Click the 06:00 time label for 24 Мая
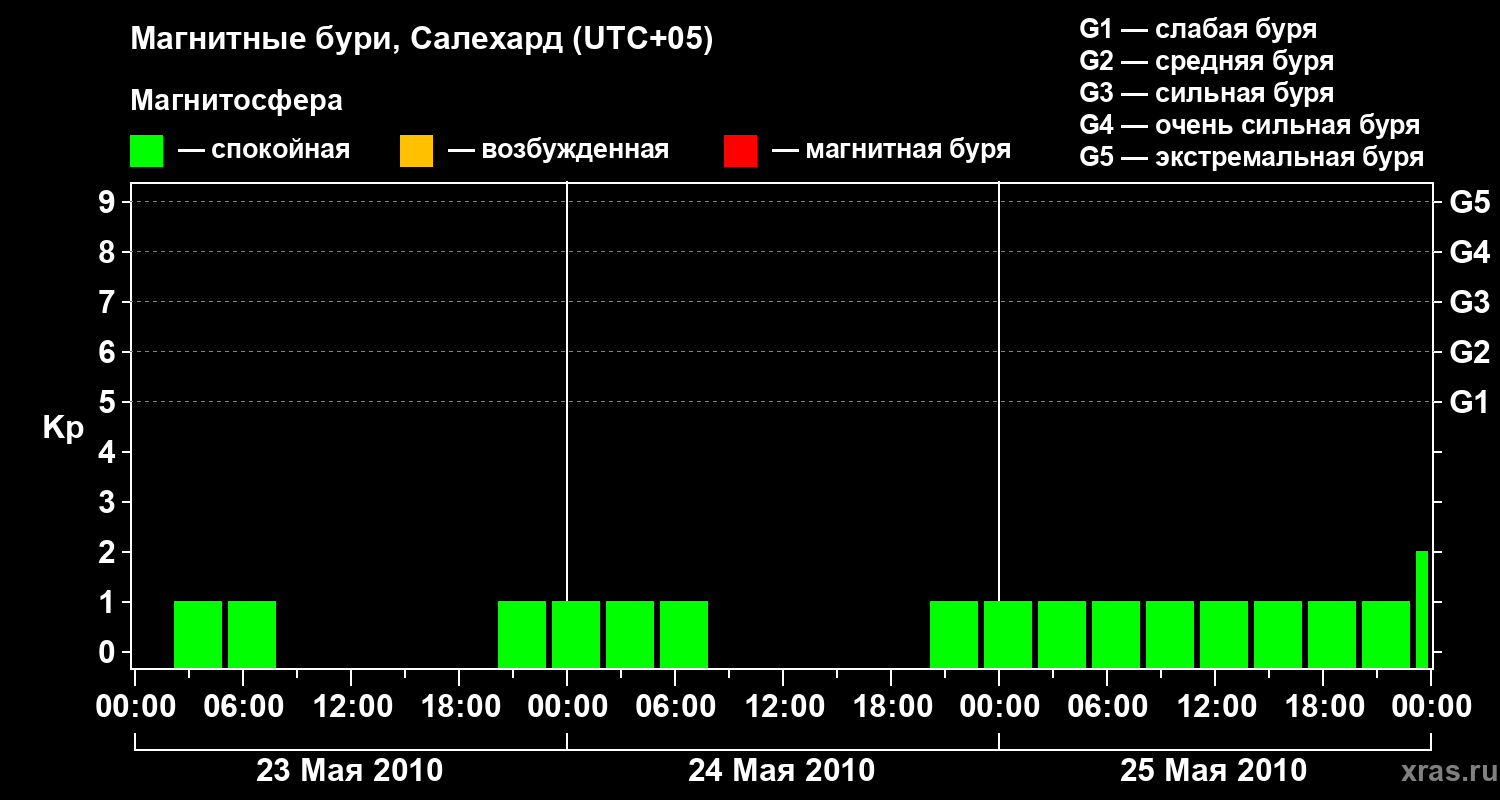 click(x=675, y=706)
